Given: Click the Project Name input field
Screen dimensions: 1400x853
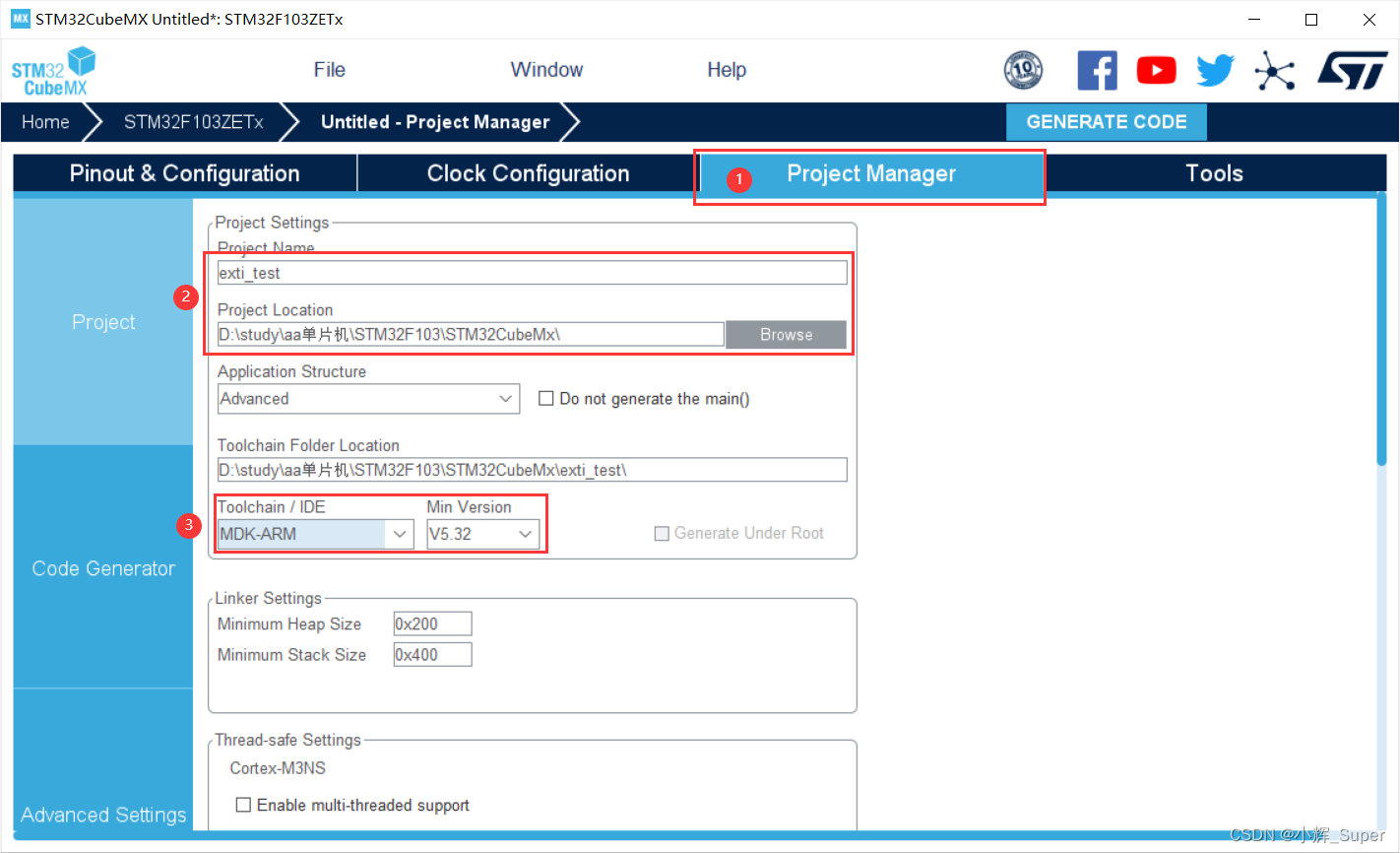Looking at the screenshot, I should (532, 273).
